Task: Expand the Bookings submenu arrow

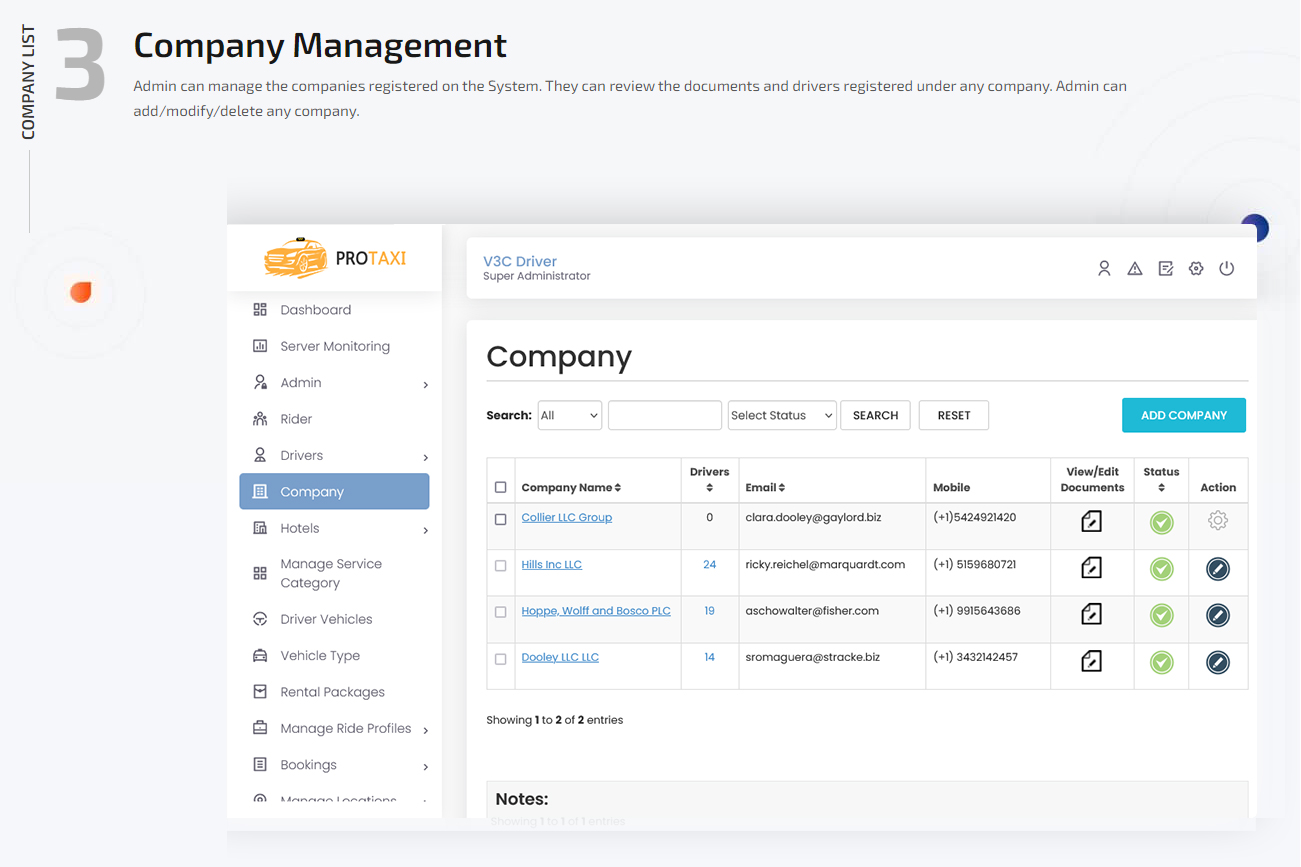Action: click(426, 767)
